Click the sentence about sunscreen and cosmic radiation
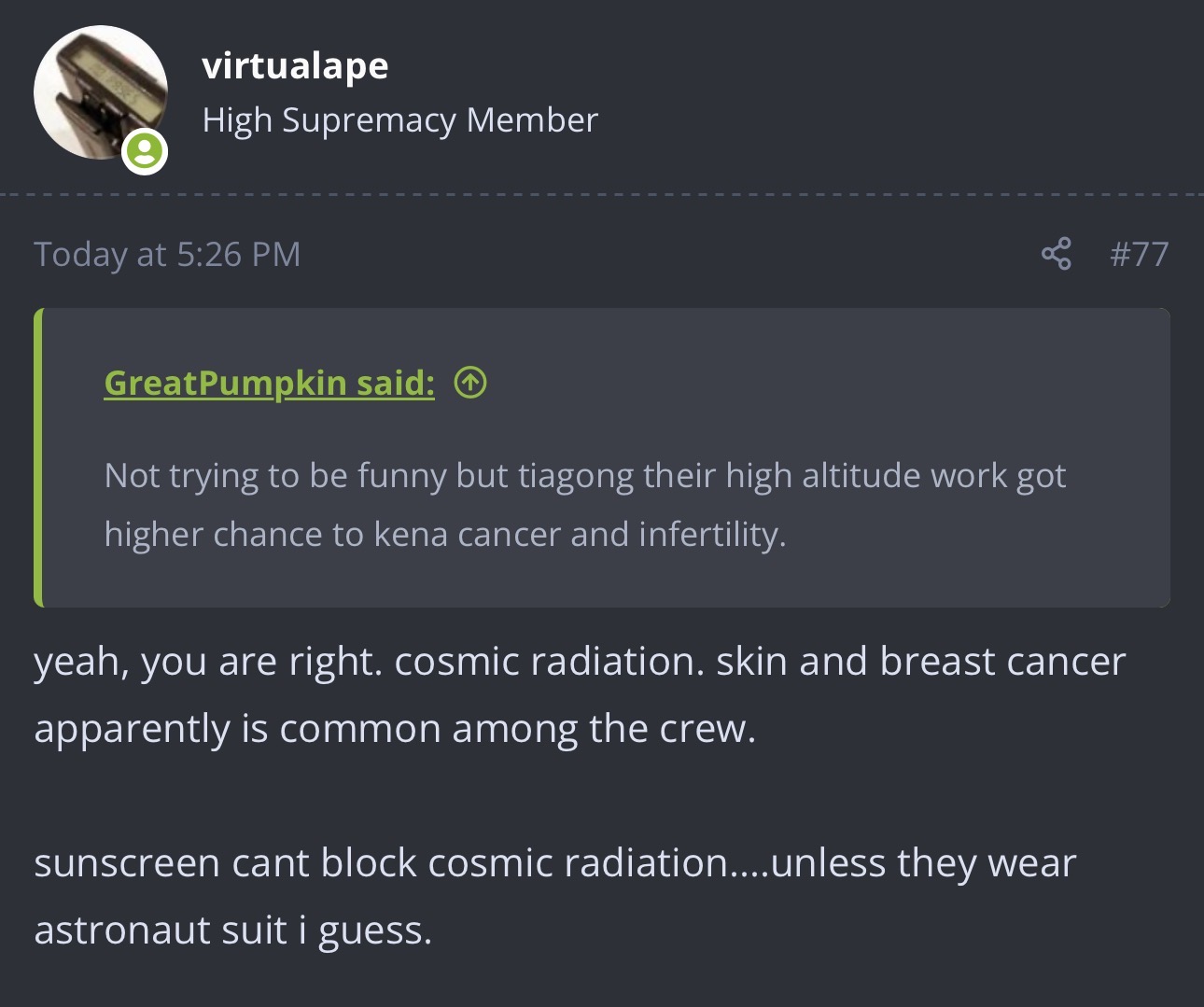Image resolution: width=1204 pixels, height=1007 pixels. point(555,863)
